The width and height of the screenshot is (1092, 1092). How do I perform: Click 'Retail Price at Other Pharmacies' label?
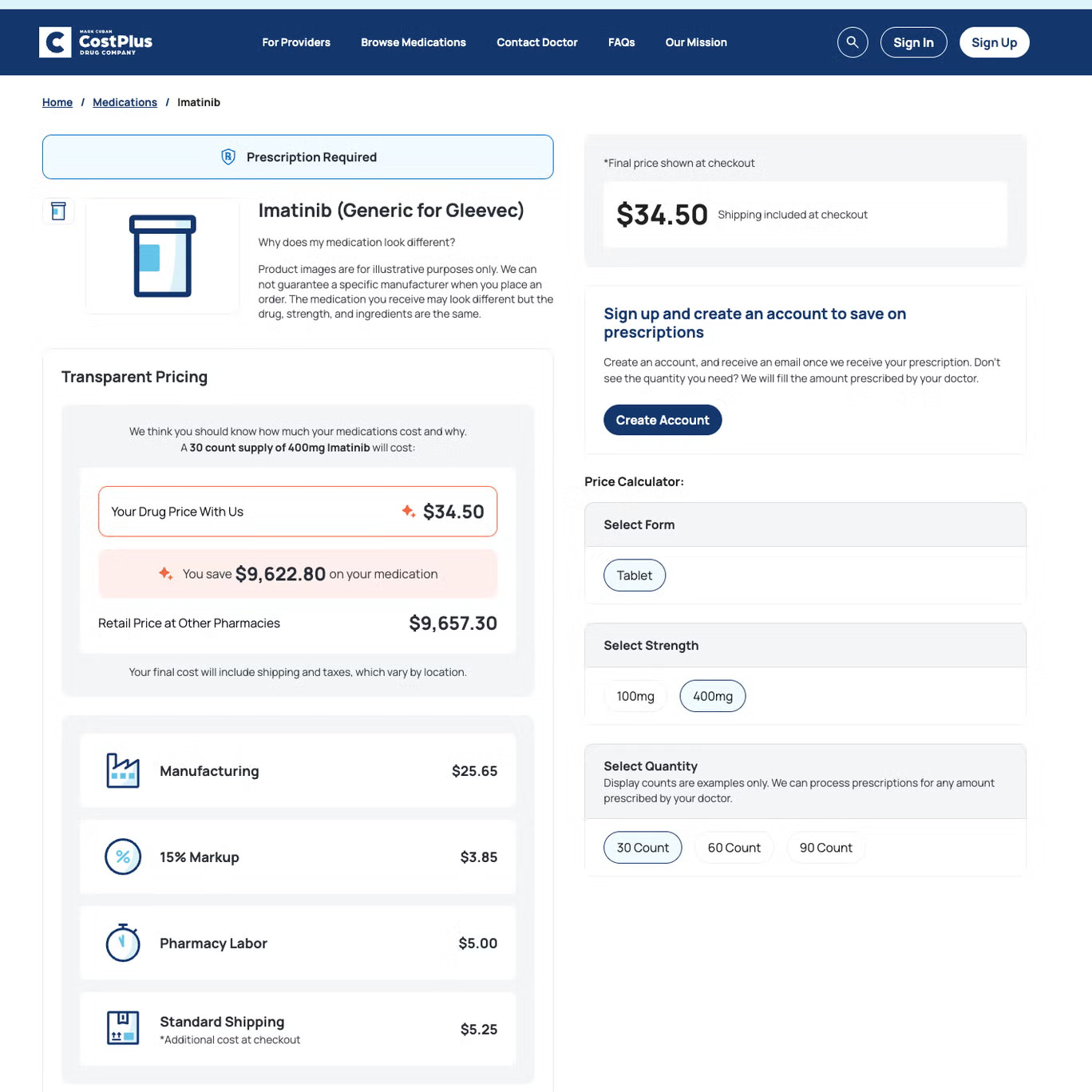point(189,623)
